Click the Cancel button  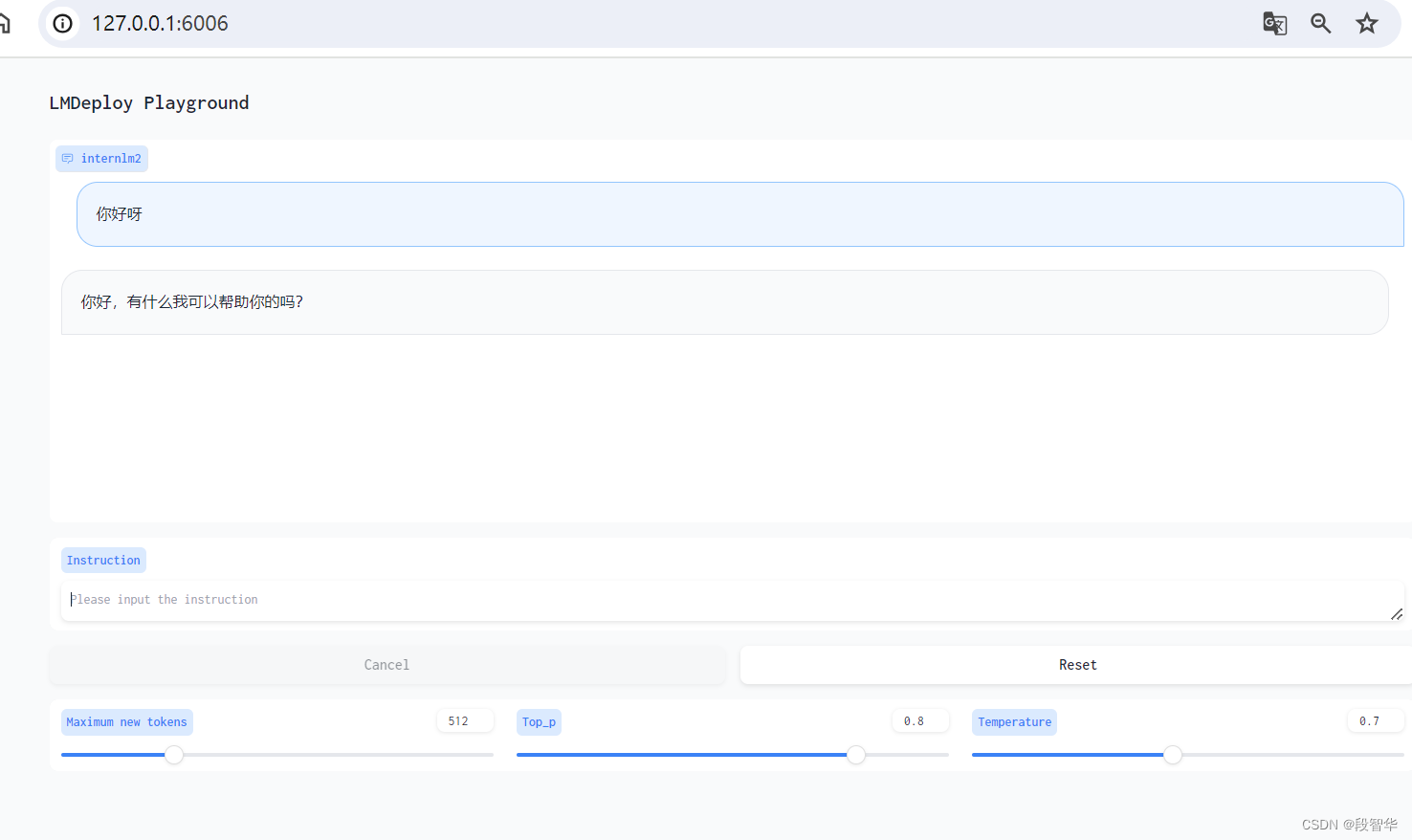tap(386, 665)
